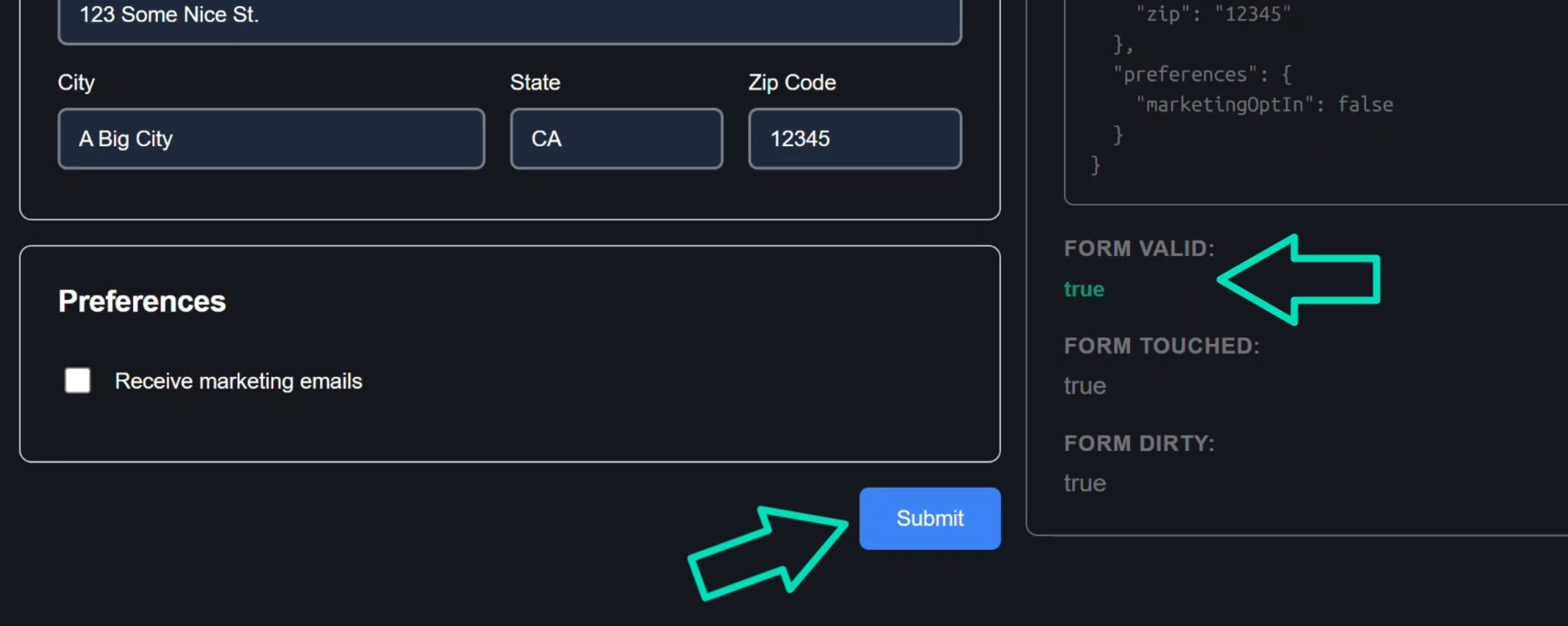Select the marketingOptIn false value in JSON
The width and height of the screenshot is (1568, 626).
point(1367,104)
